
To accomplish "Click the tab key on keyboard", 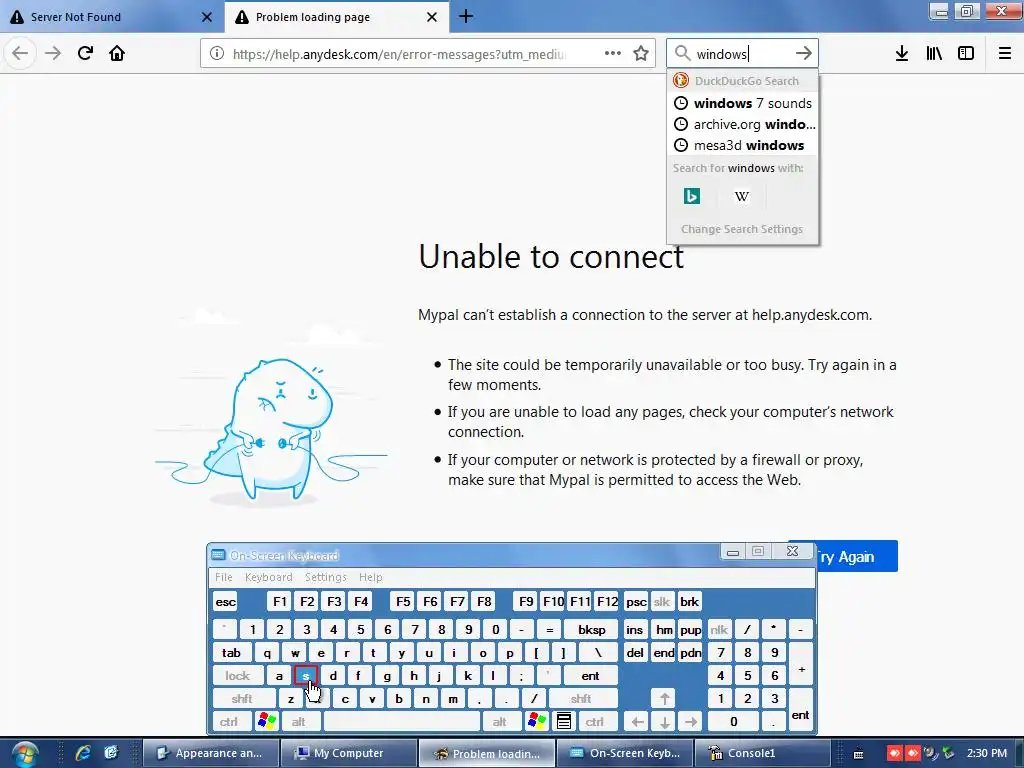I will tap(231, 652).
